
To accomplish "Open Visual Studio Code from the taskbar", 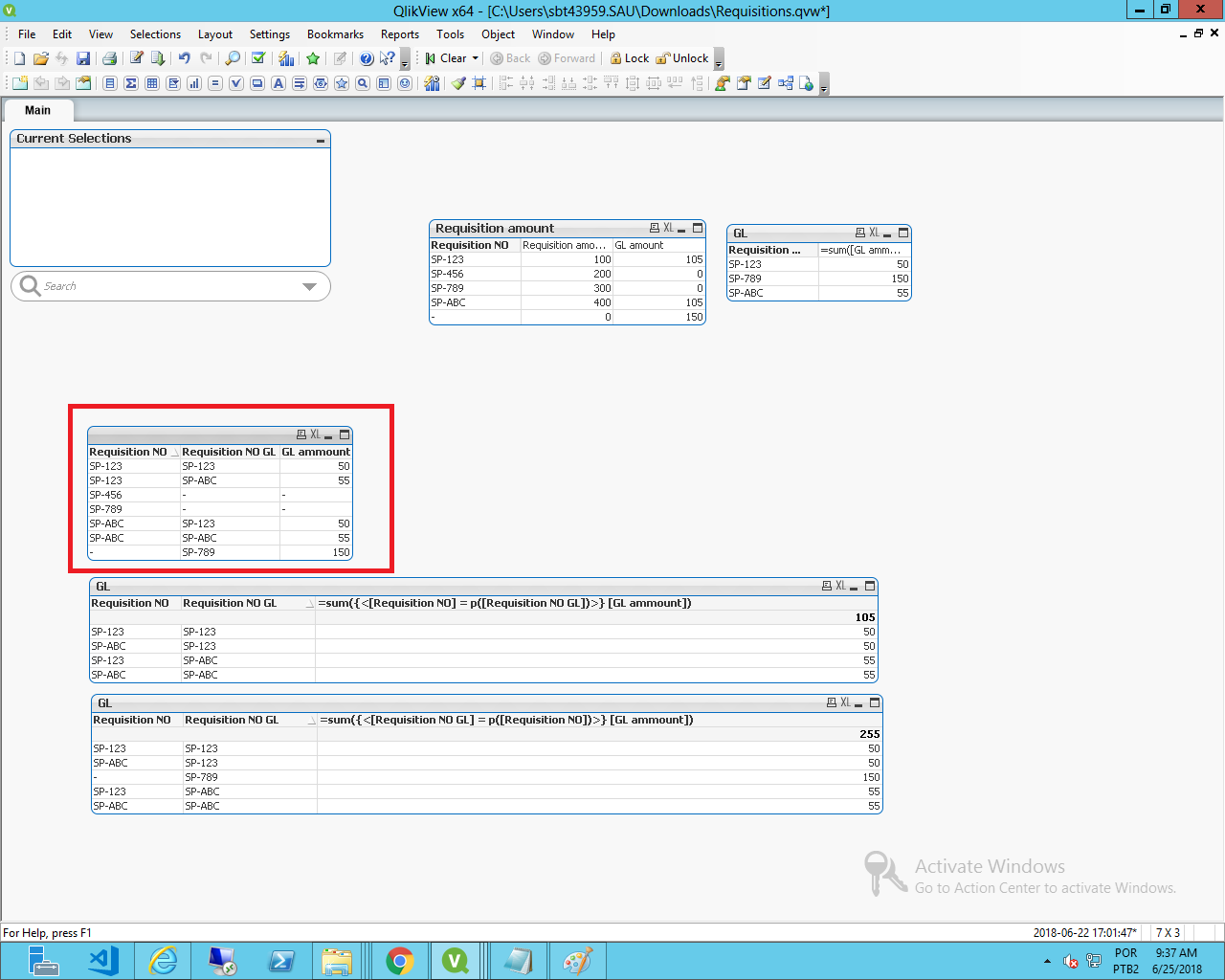I will pos(103,961).
